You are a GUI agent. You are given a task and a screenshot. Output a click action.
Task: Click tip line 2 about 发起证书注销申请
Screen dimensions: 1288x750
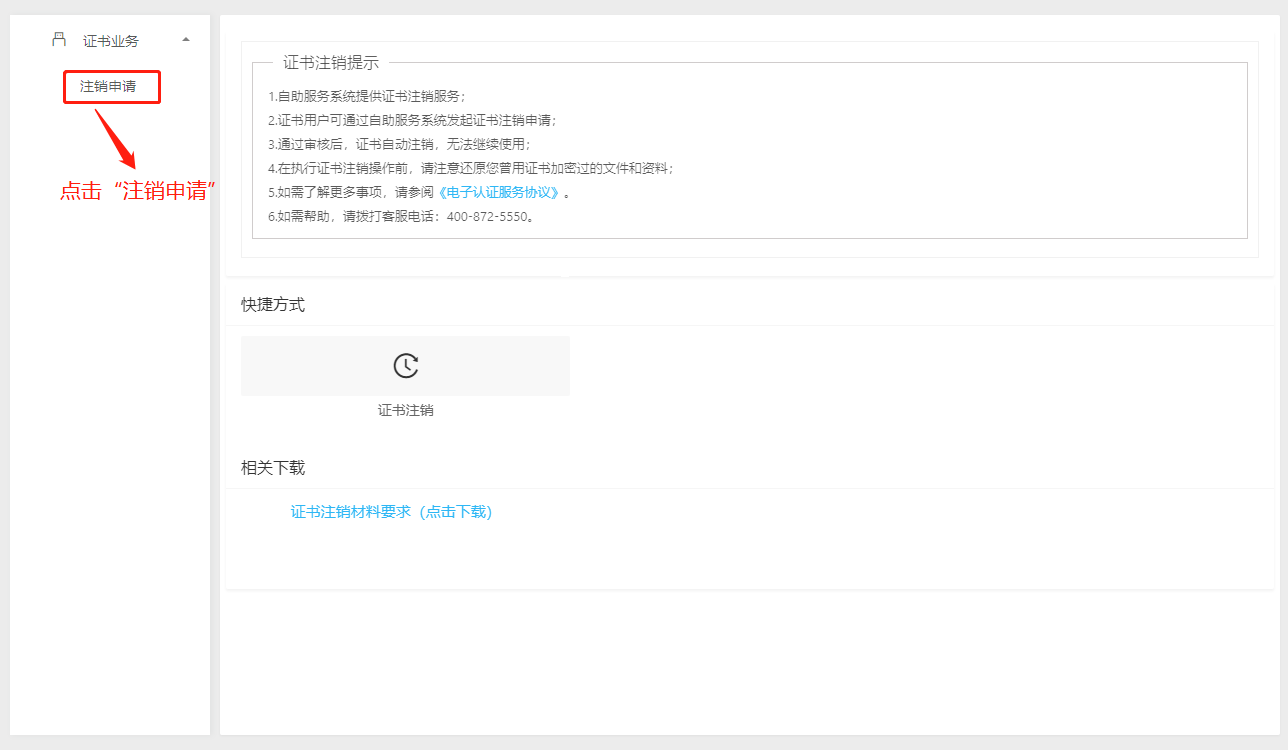tap(412, 120)
